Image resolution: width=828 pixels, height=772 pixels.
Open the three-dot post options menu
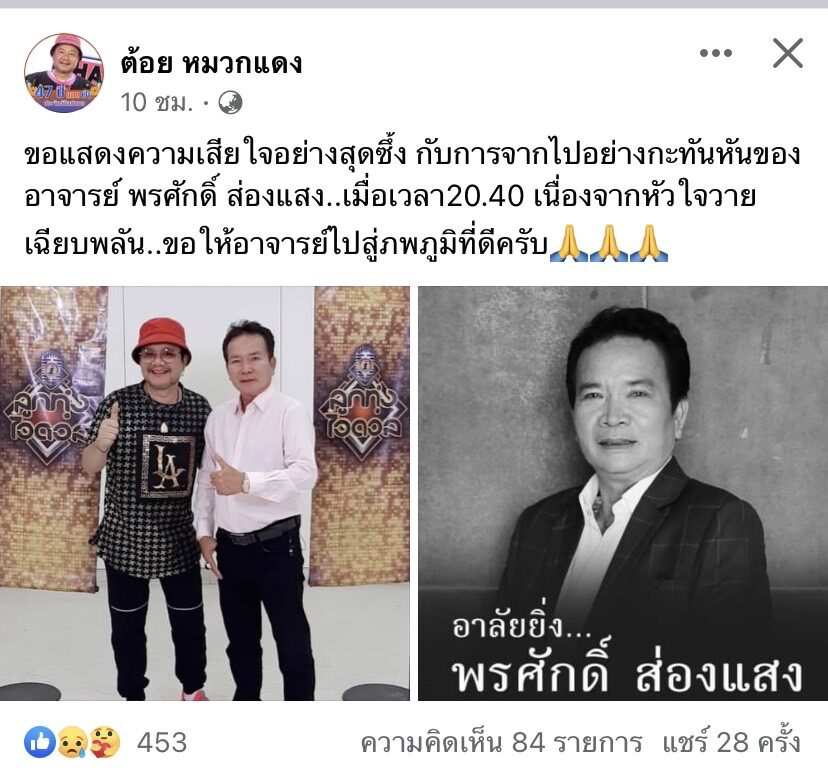716,53
